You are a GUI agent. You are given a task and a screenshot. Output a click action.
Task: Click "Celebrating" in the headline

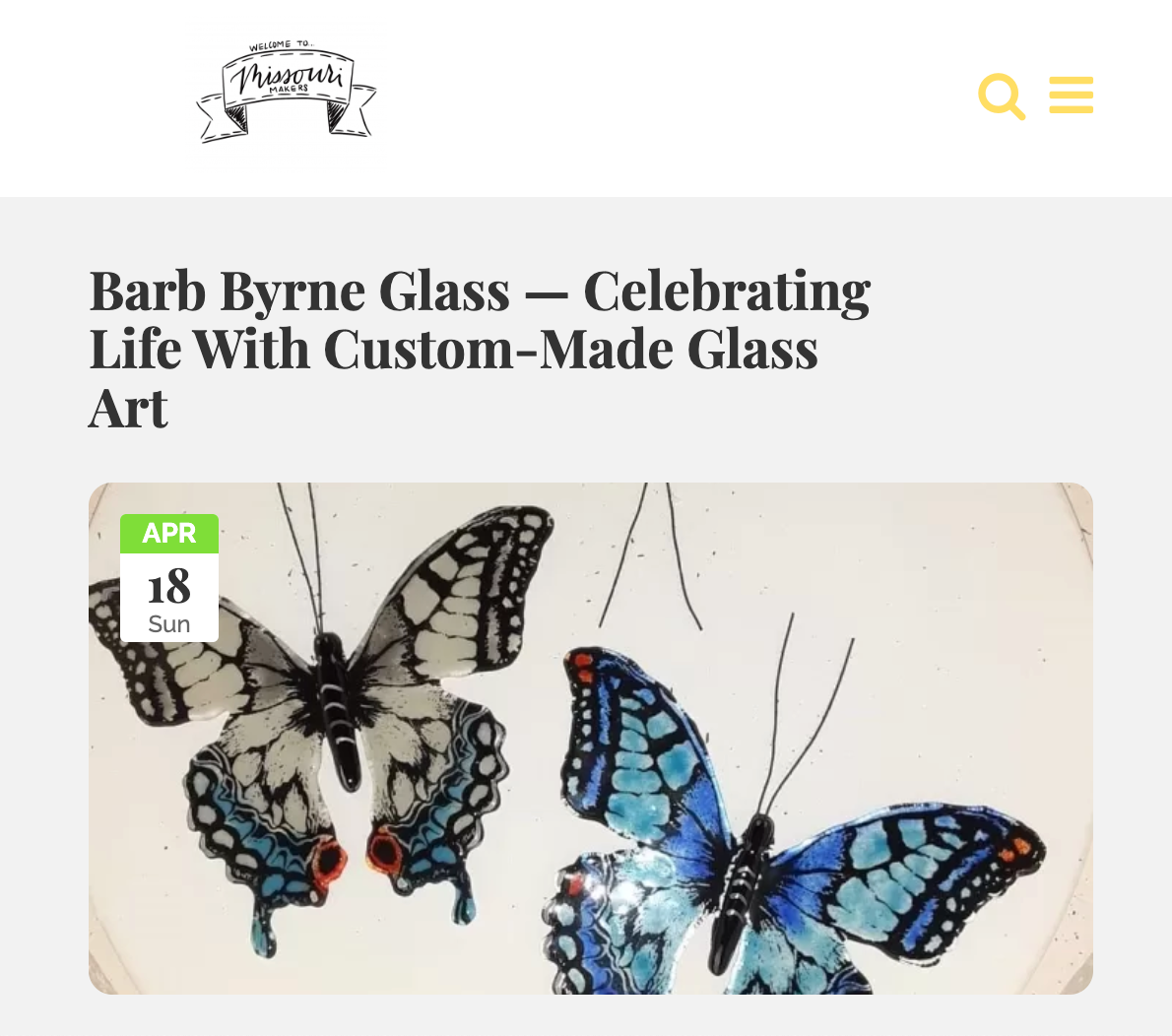727,291
